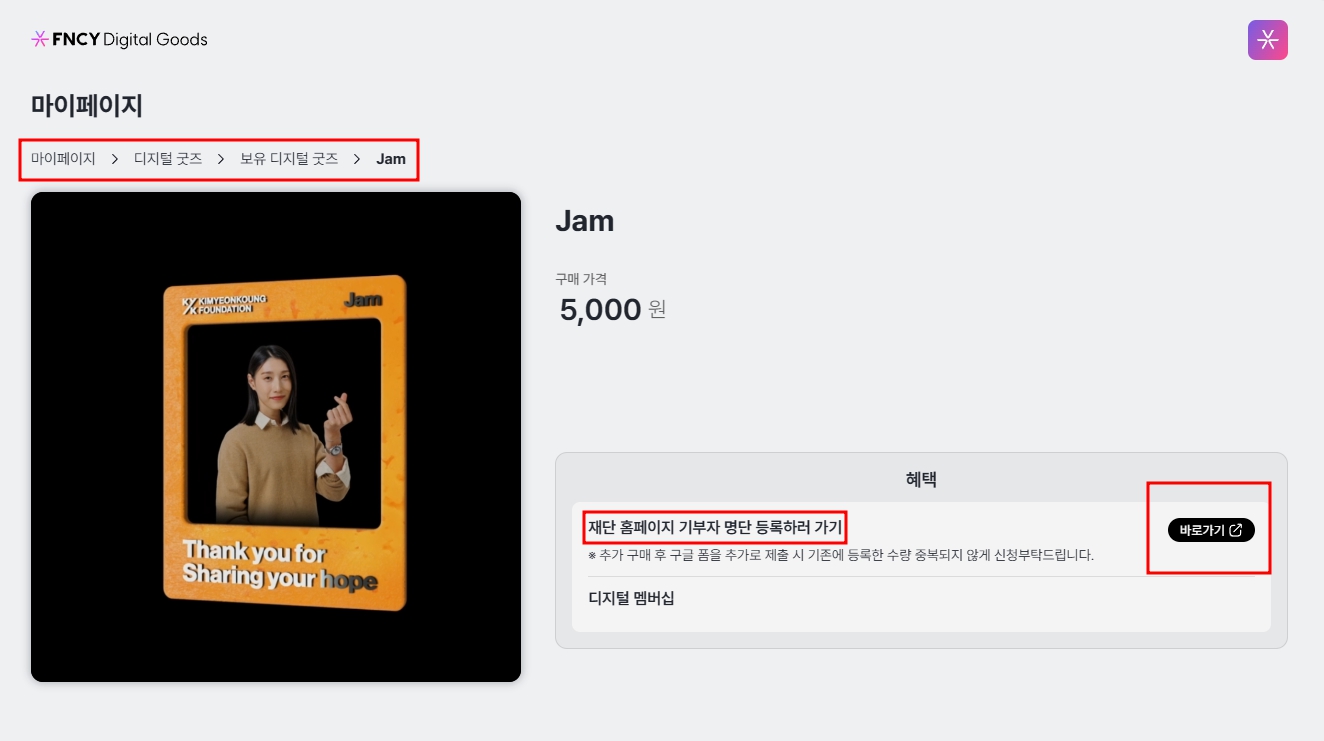
Task: Open 디지털 굿즈 breadcrumb item
Action: (168, 159)
